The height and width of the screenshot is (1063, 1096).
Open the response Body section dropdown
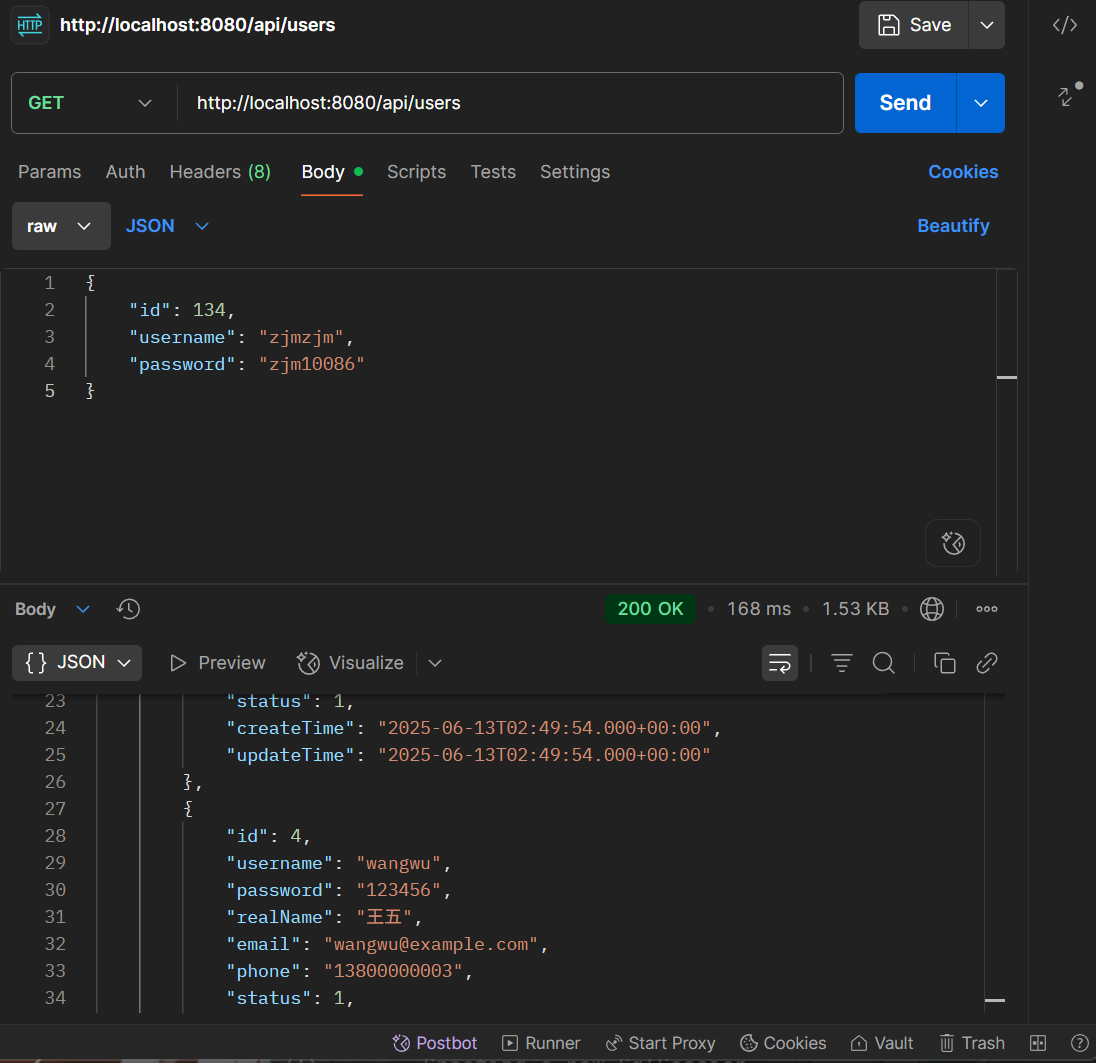pos(52,609)
